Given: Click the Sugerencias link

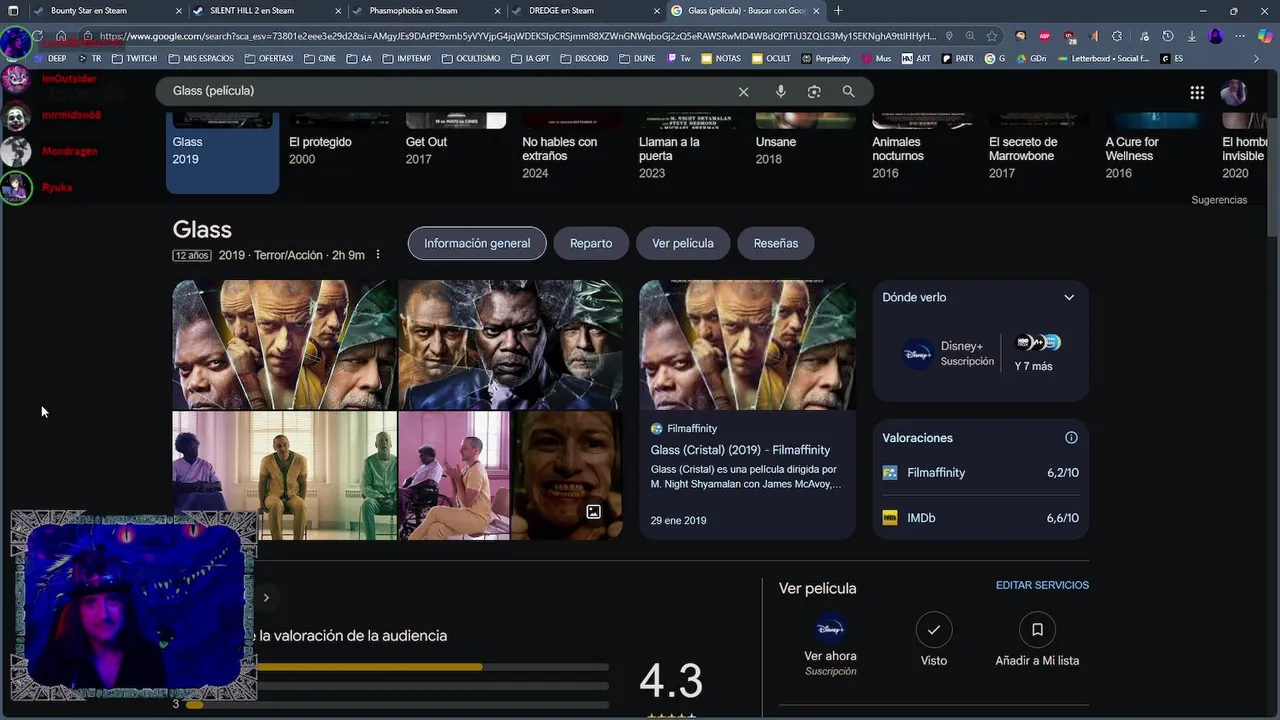Looking at the screenshot, I should [x=1219, y=200].
